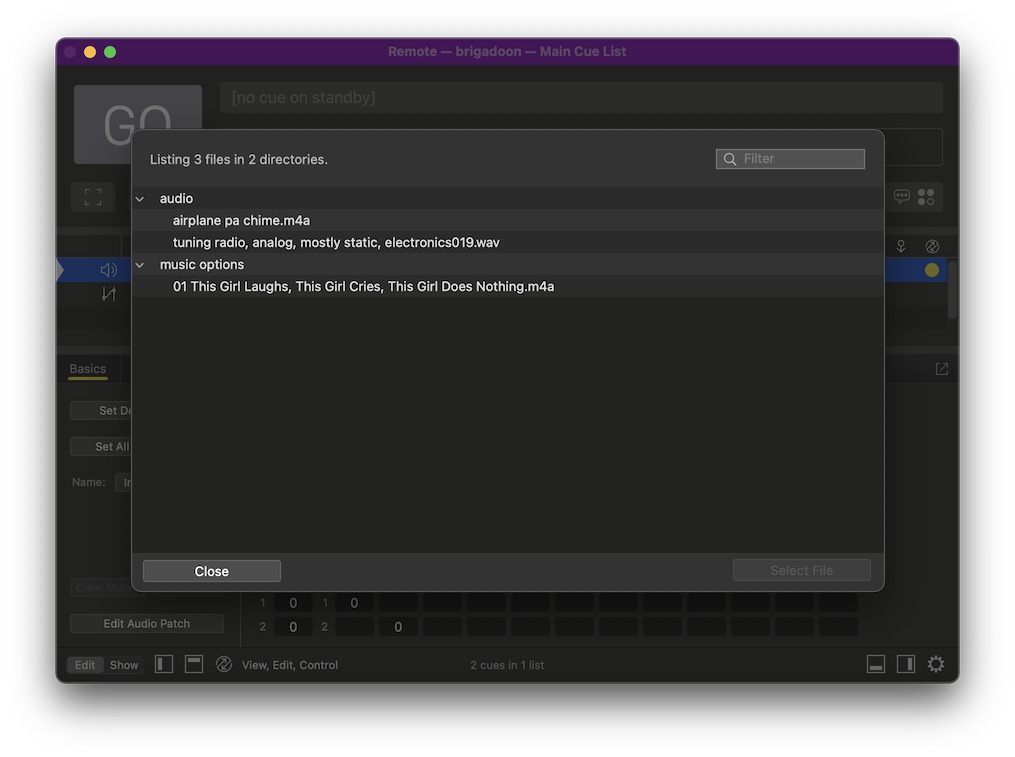Click the crossed-circle icon in the status bar
The width and height of the screenshot is (1015, 757).
point(224,663)
